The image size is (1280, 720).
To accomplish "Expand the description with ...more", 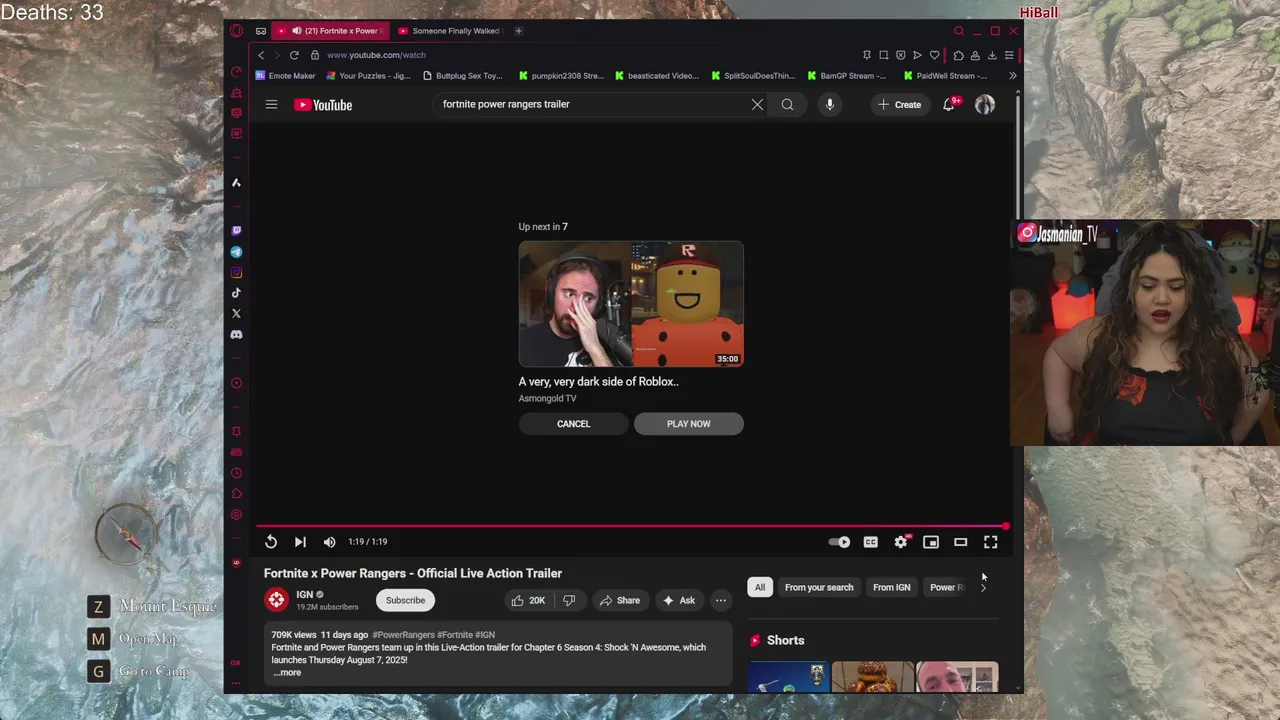I will pyautogui.click(x=287, y=672).
